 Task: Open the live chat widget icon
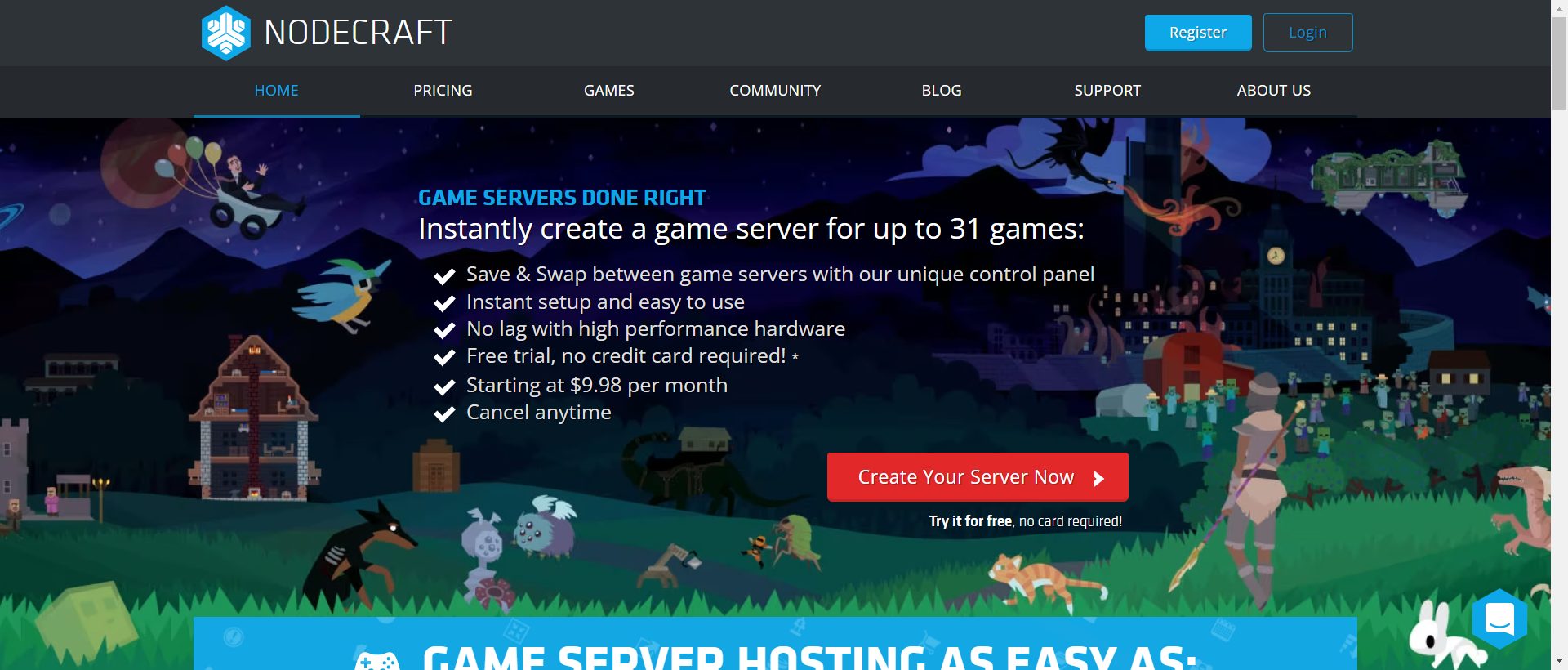coord(1499,619)
